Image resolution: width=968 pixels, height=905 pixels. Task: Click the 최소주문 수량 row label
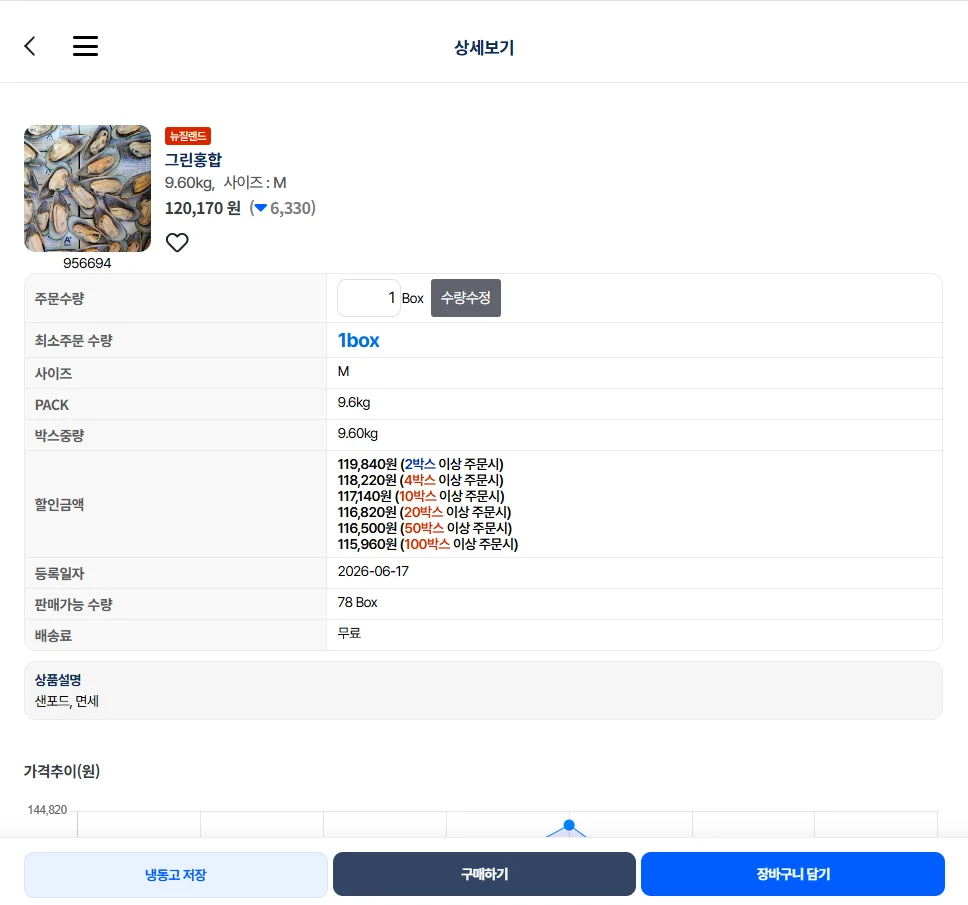point(73,340)
